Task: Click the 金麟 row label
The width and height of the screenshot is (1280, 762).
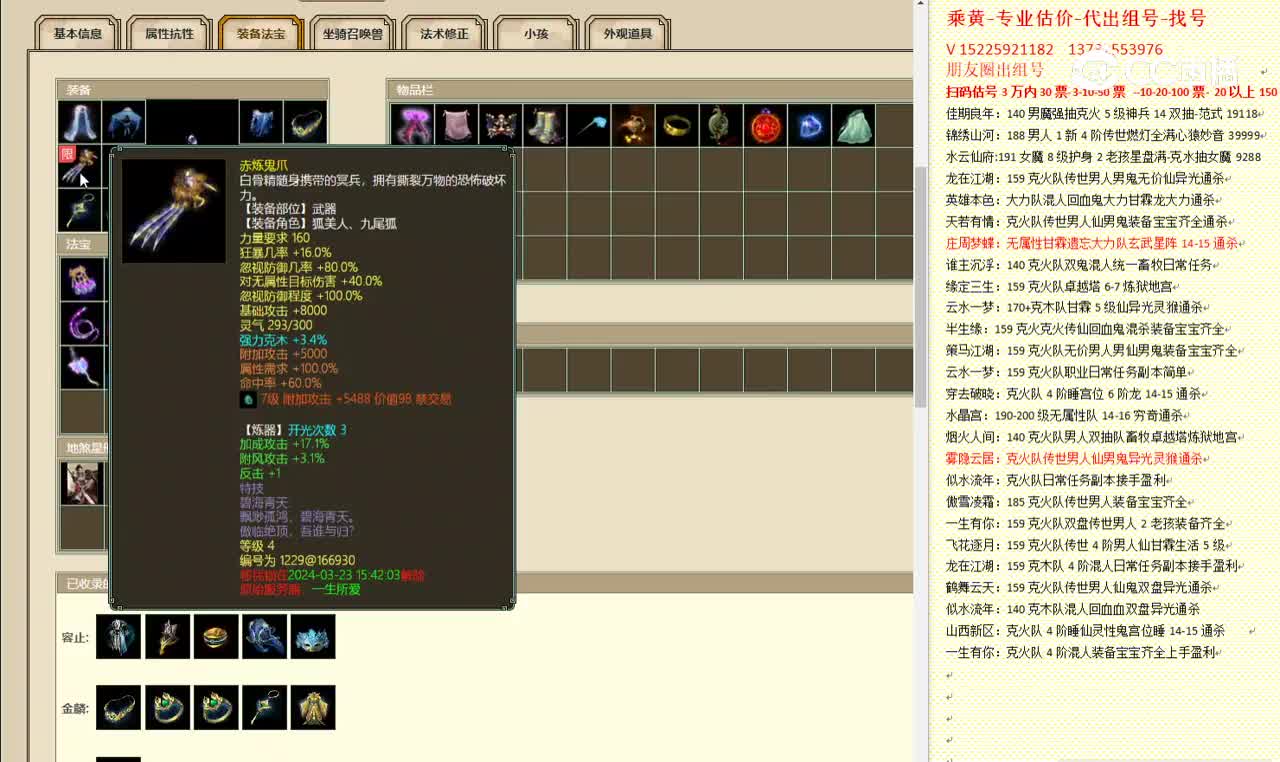Action: [76, 708]
